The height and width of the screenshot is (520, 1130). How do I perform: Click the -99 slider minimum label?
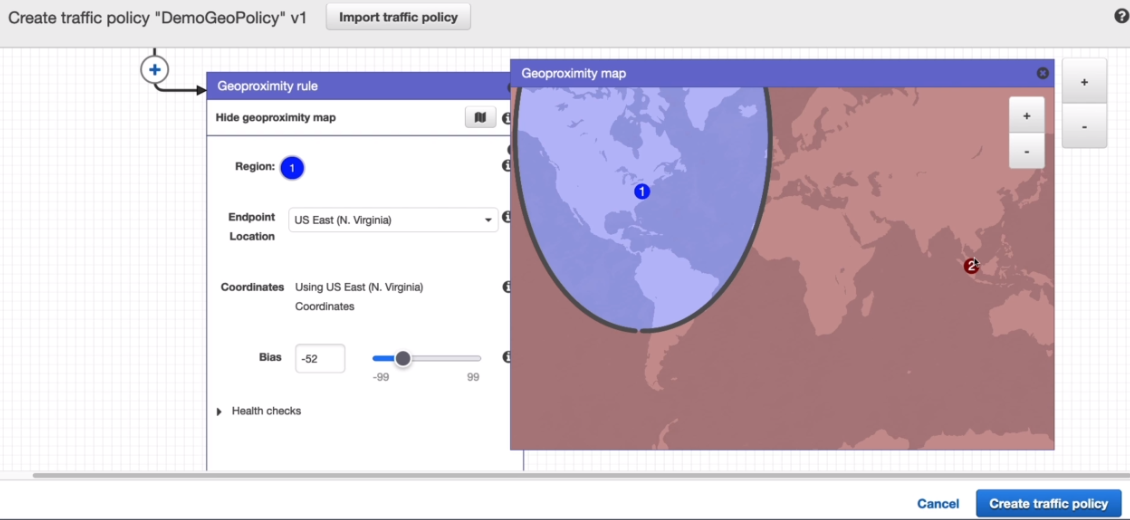pos(381,377)
